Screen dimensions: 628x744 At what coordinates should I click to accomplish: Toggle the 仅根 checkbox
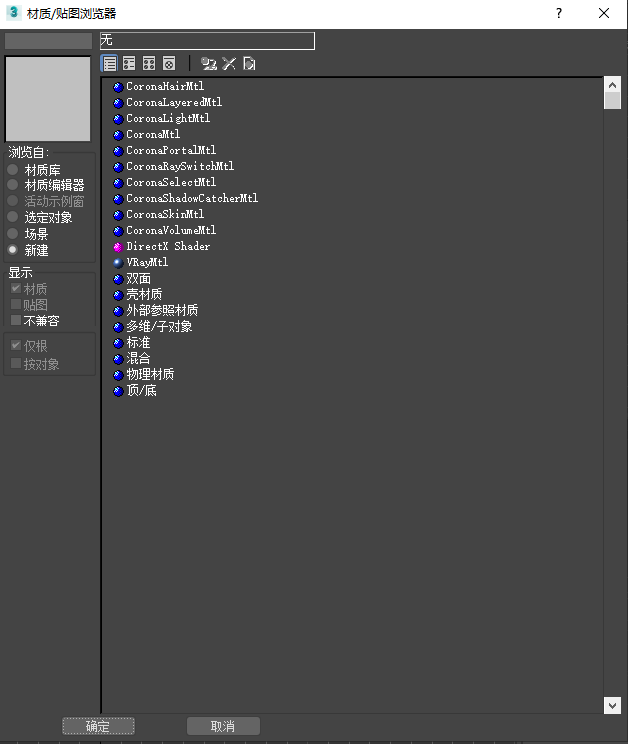tap(16, 345)
